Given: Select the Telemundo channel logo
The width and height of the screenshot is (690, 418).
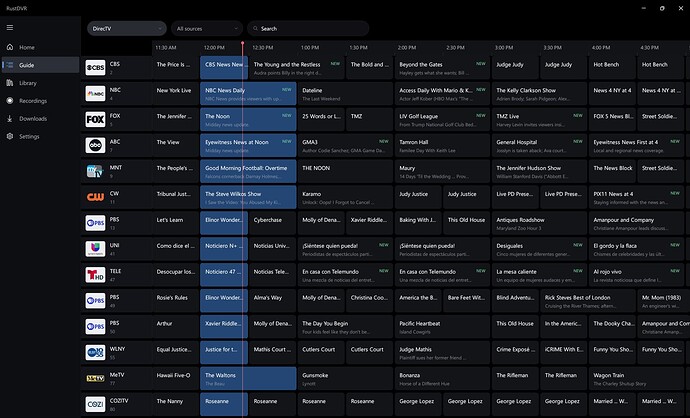Looking at the screenshot, I should click(95, 275).
